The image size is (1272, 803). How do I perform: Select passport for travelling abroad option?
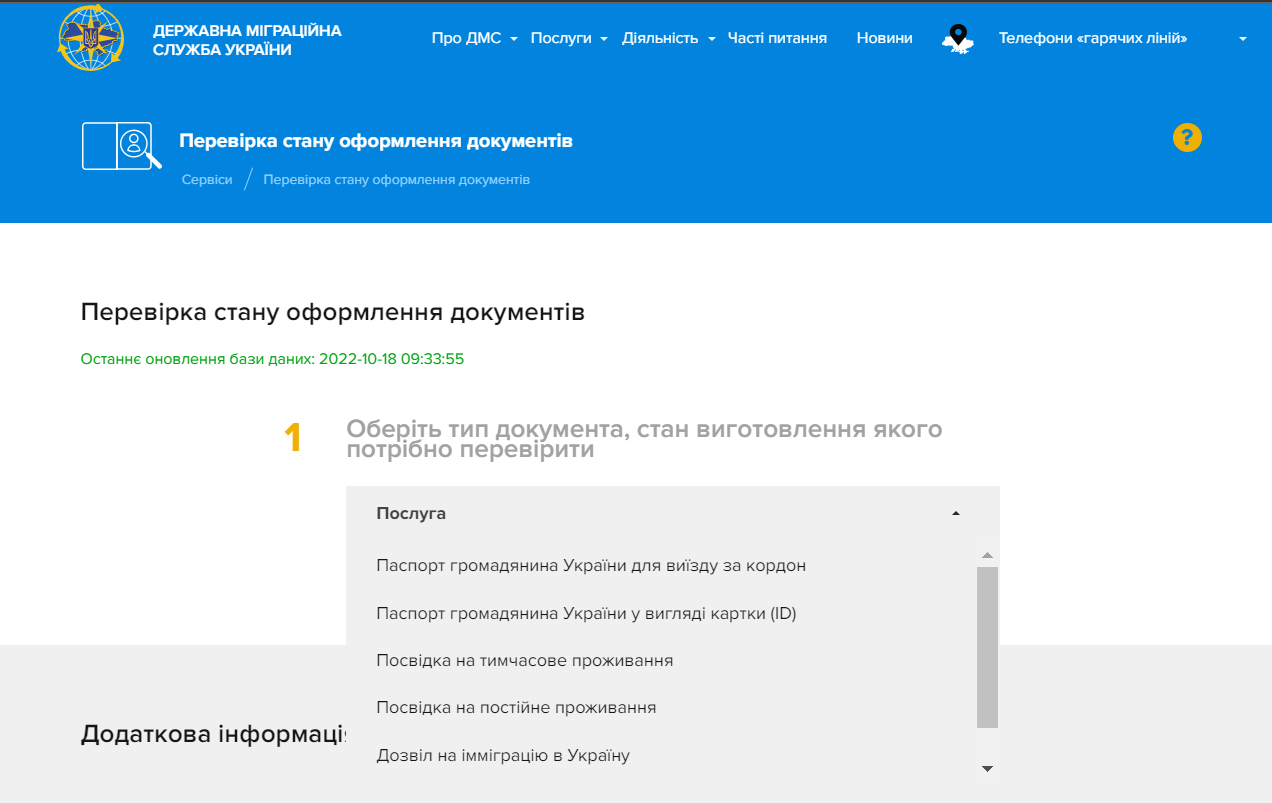pyautogui.click(x=590, y=566)
